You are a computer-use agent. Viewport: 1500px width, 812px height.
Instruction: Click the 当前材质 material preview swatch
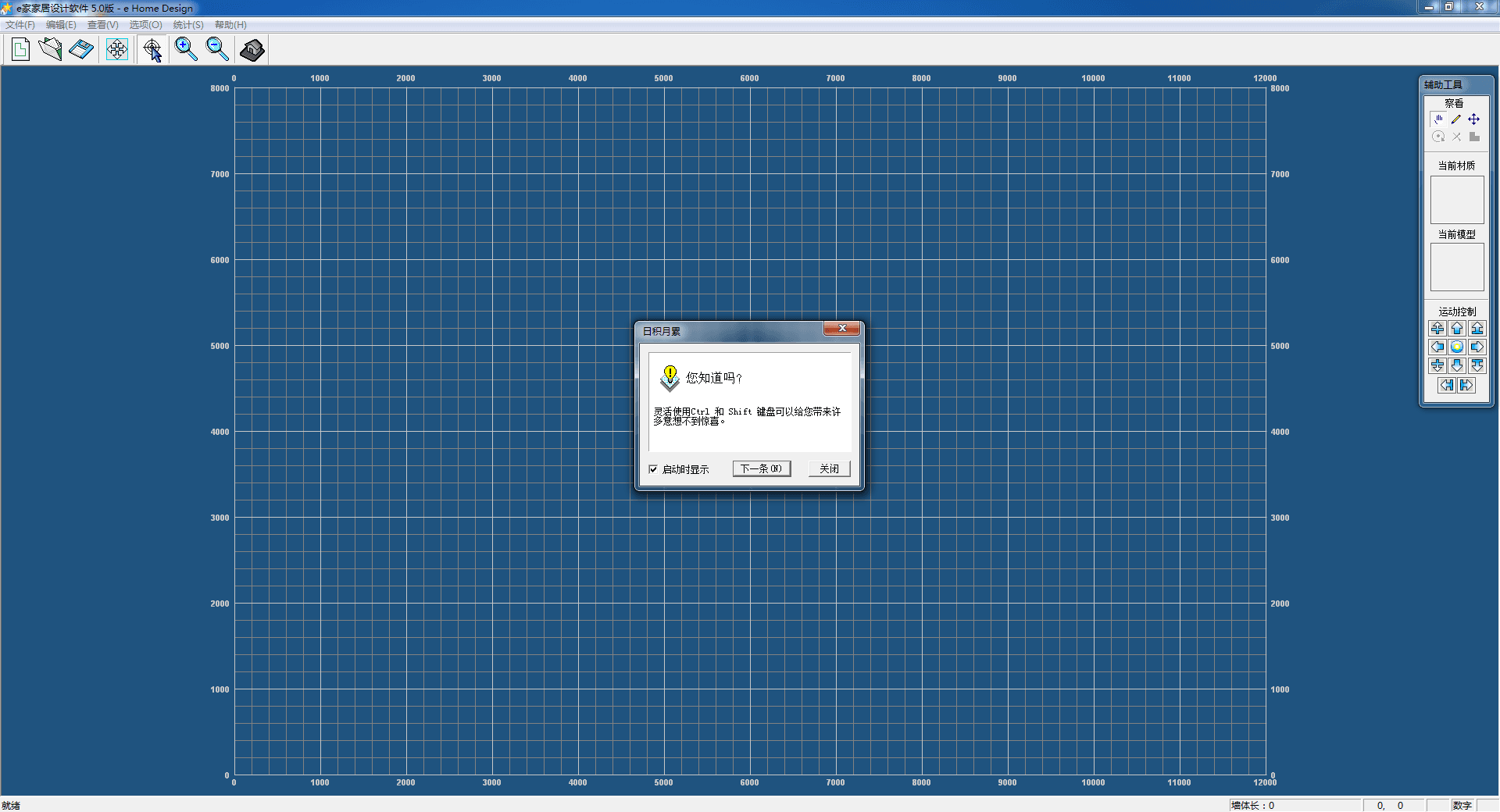[1457, 200]
